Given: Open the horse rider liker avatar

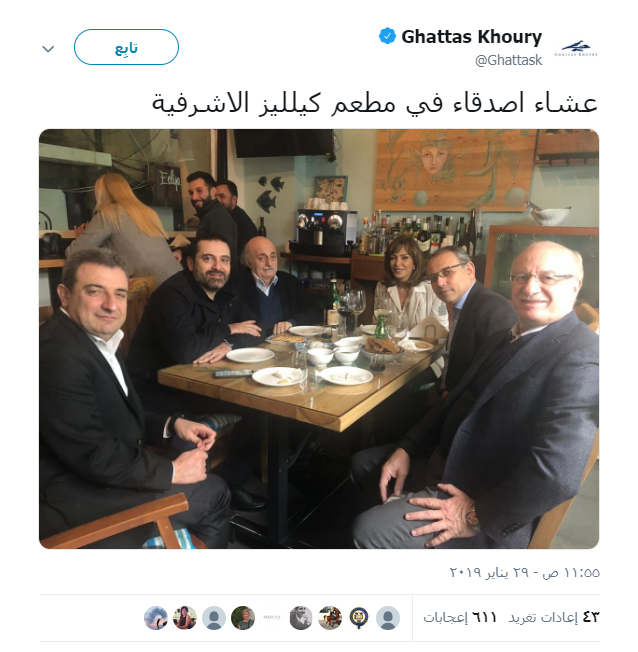Looking at the screenshot, I should pyautogui.click(x=330, y=617).
